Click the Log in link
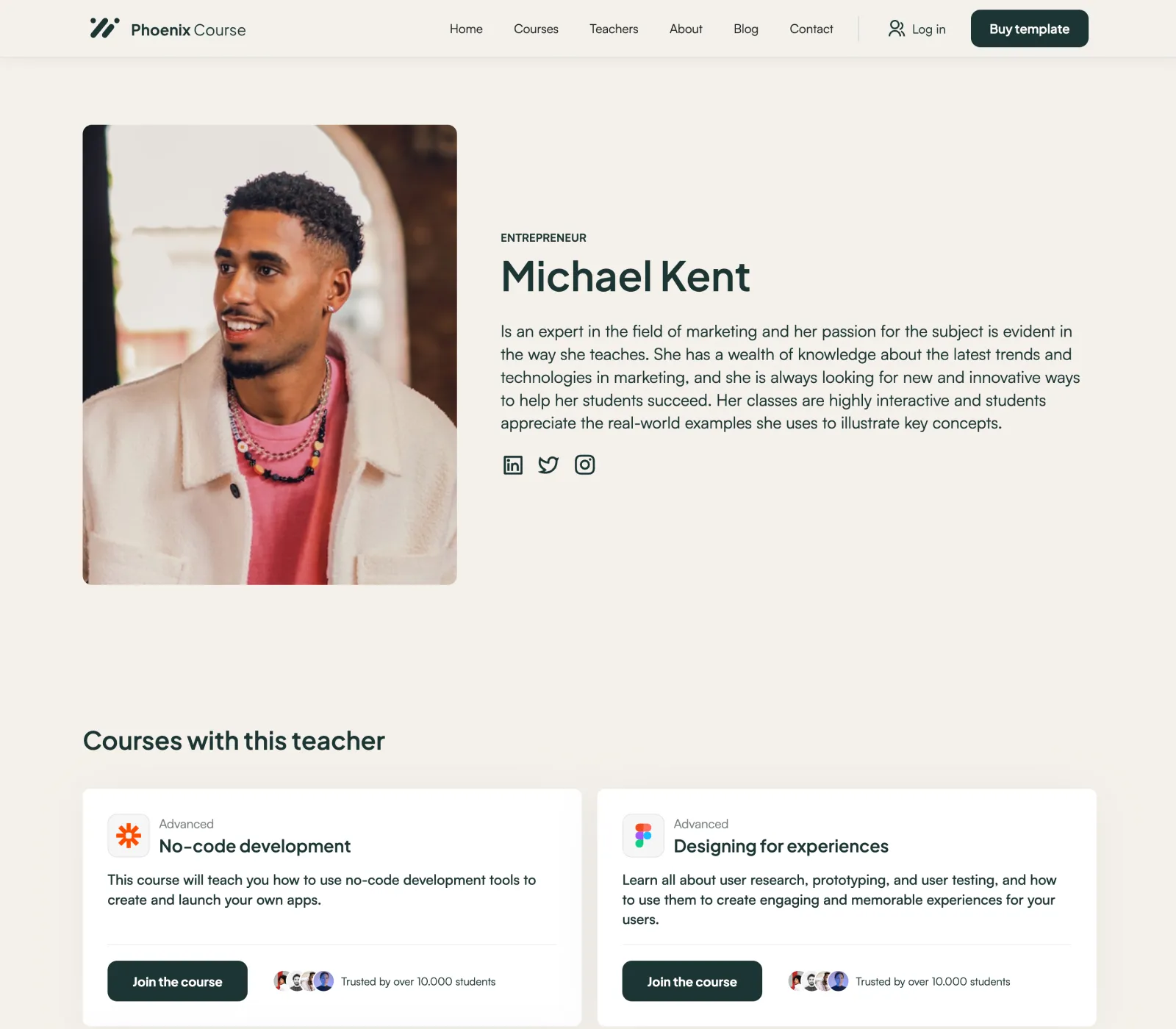Screen dimensions: 1176x1029 (x=928, y=29)
